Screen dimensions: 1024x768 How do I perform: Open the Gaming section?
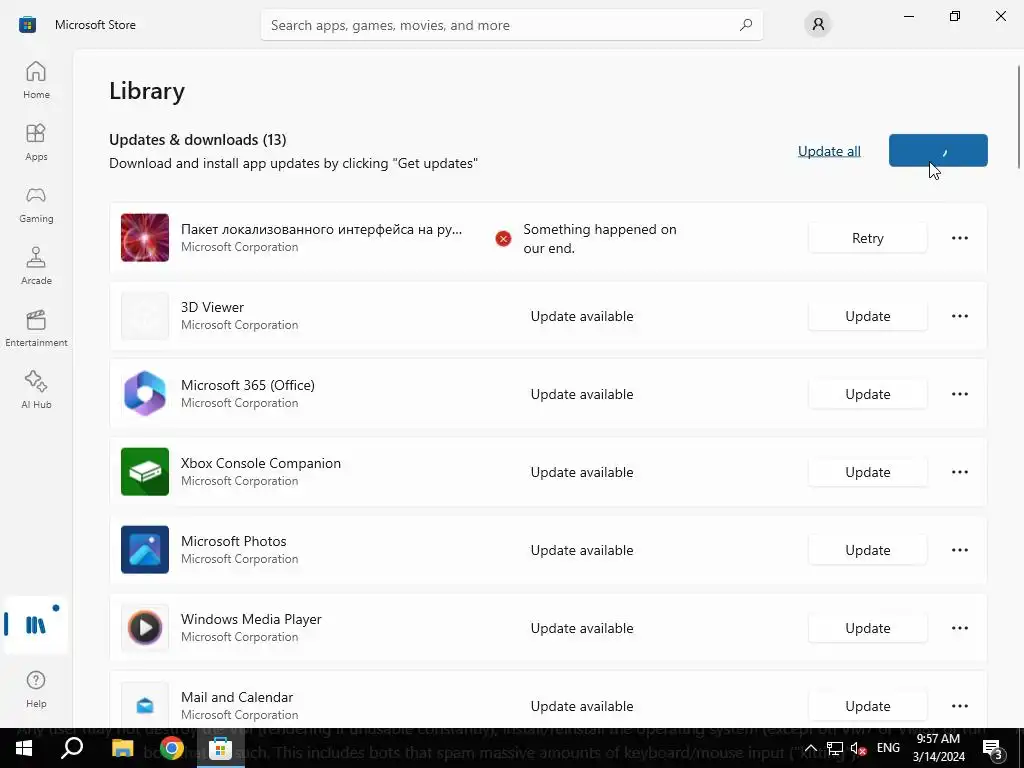(x=36, y=204)
